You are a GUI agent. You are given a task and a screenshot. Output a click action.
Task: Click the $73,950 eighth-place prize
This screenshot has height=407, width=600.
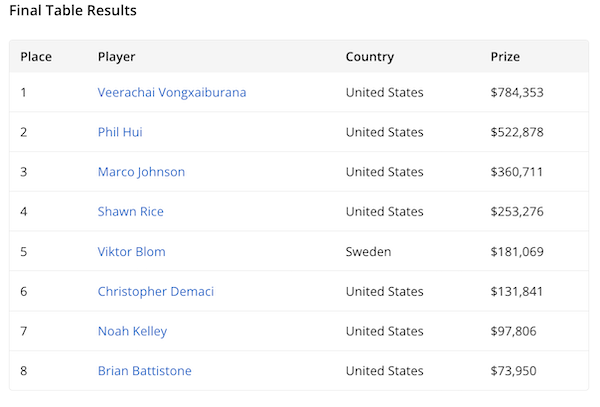point(514,371)
